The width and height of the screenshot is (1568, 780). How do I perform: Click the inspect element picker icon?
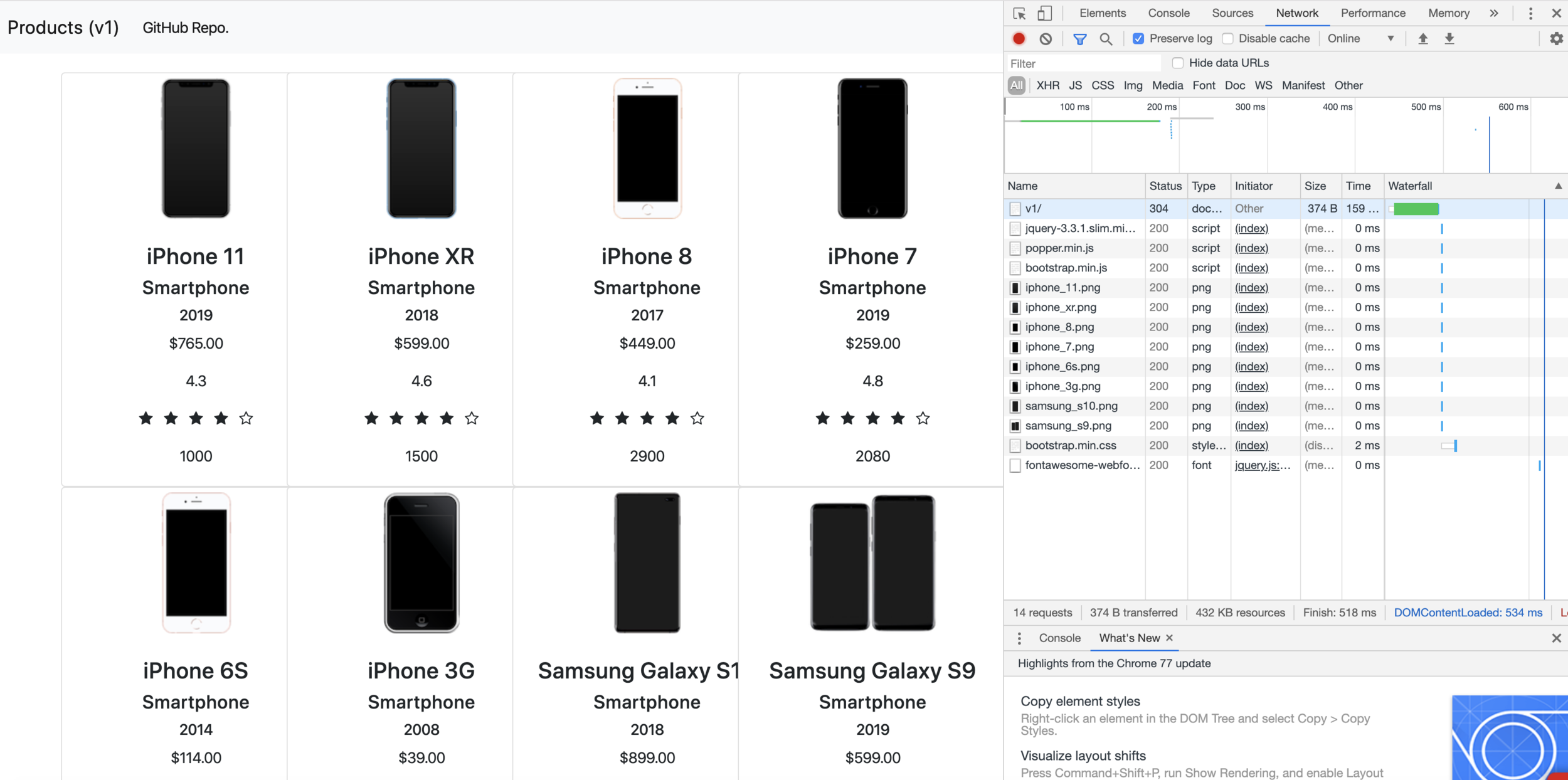tap(1019, 13)
